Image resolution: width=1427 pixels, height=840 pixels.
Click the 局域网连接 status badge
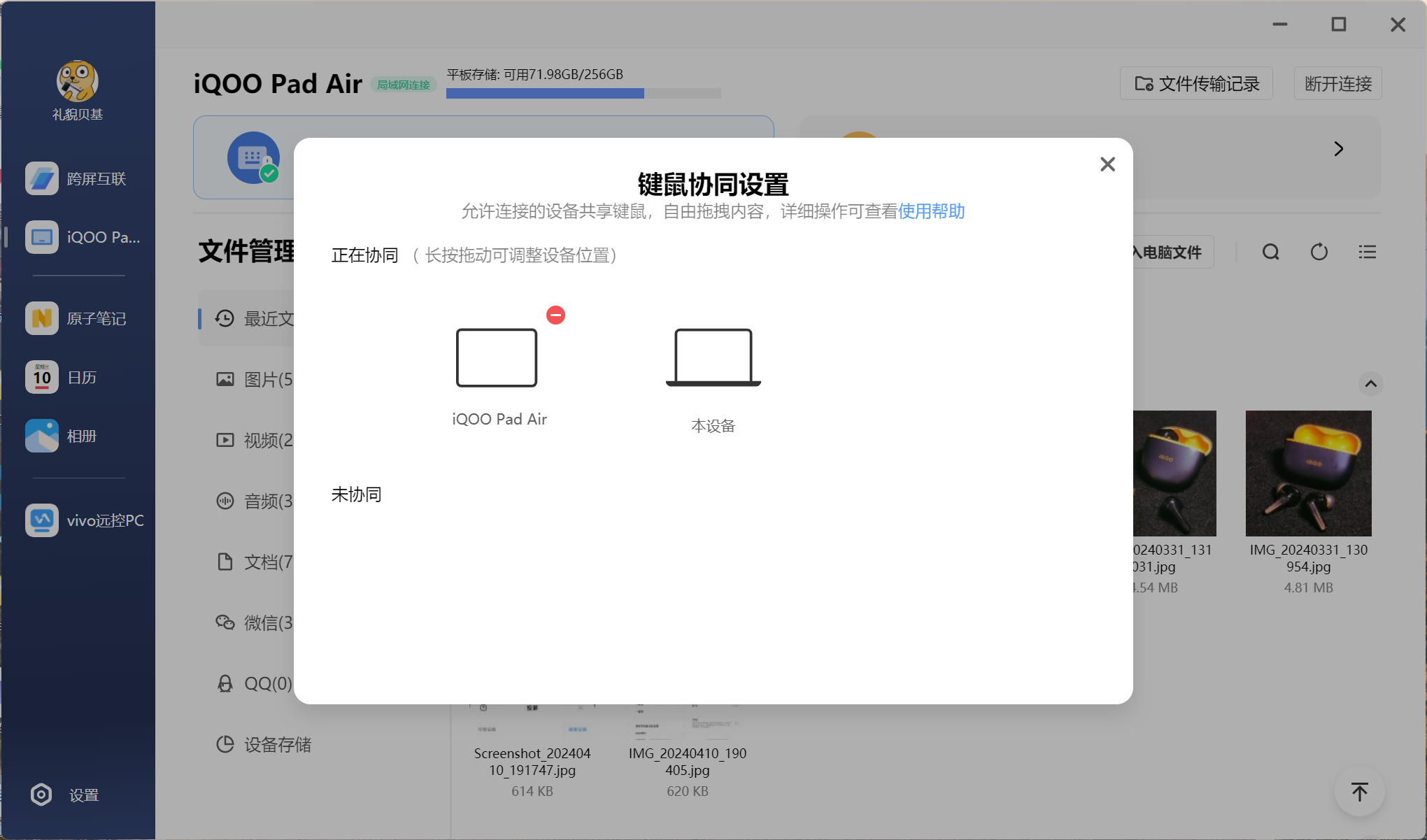(x=404, y=85)
